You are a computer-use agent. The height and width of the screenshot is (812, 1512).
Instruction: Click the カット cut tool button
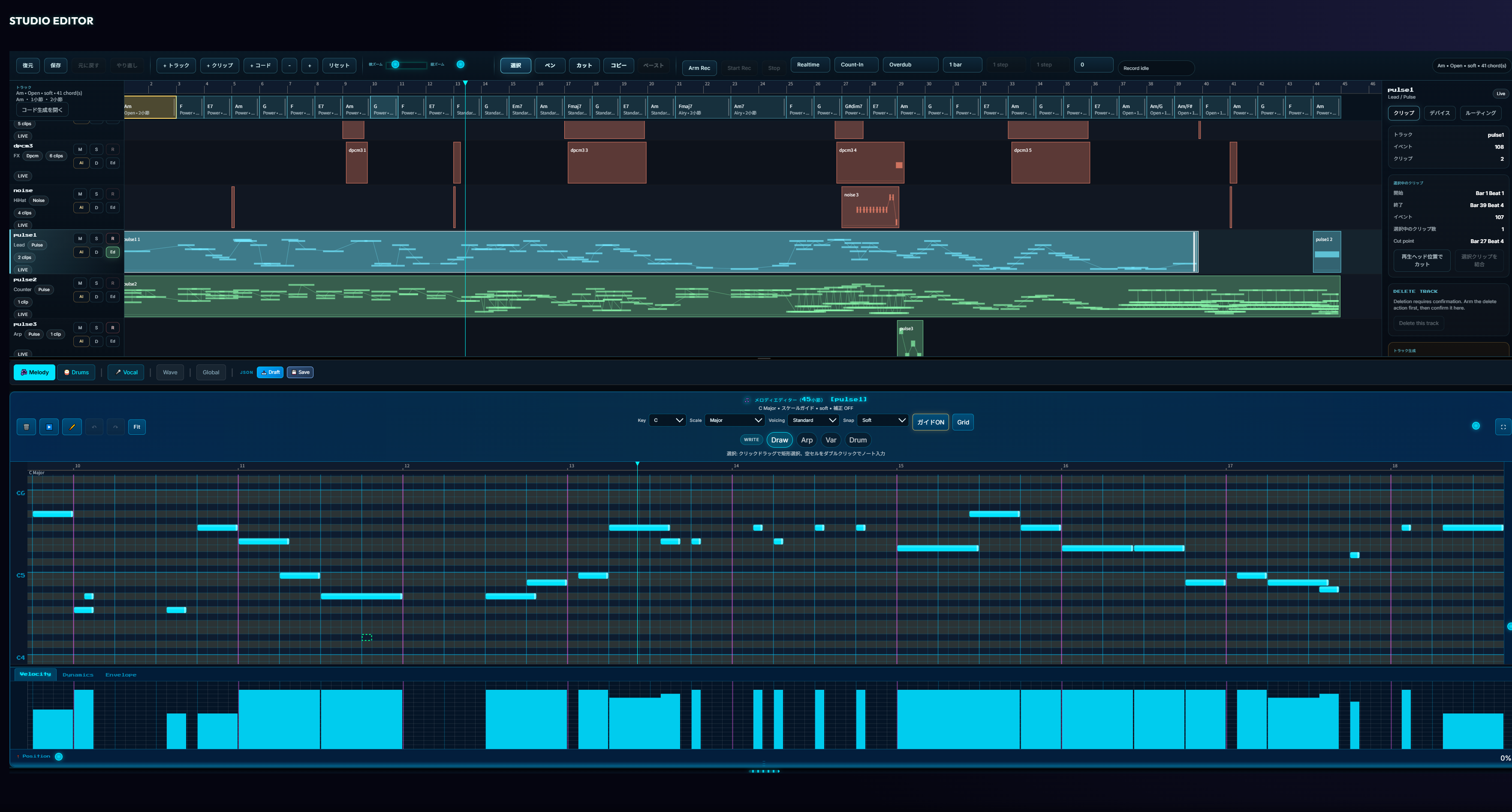pyautogui.click(x=584, y=65)
